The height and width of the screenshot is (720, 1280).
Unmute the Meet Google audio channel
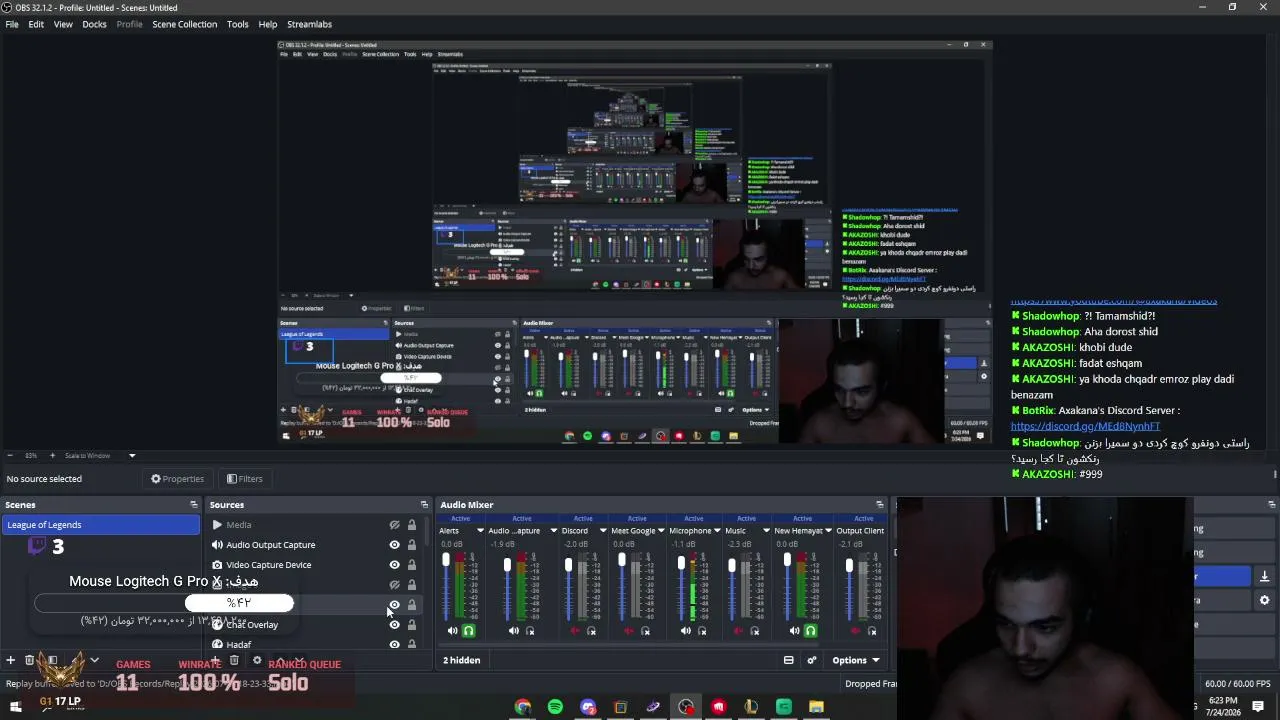pyautogui.click(x=628, y=631)
